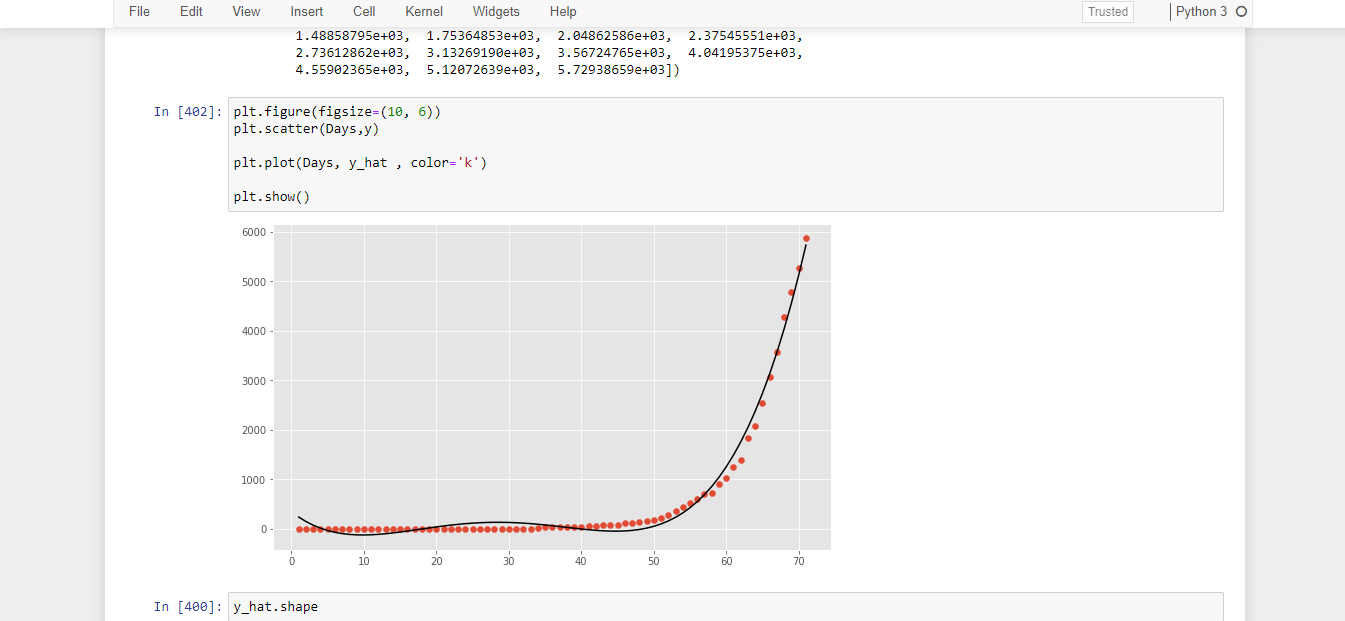Viewport: 1345px width, 621px height.
Task: Click the 70 x-axis tick label
Action: [x=798, y=561]
